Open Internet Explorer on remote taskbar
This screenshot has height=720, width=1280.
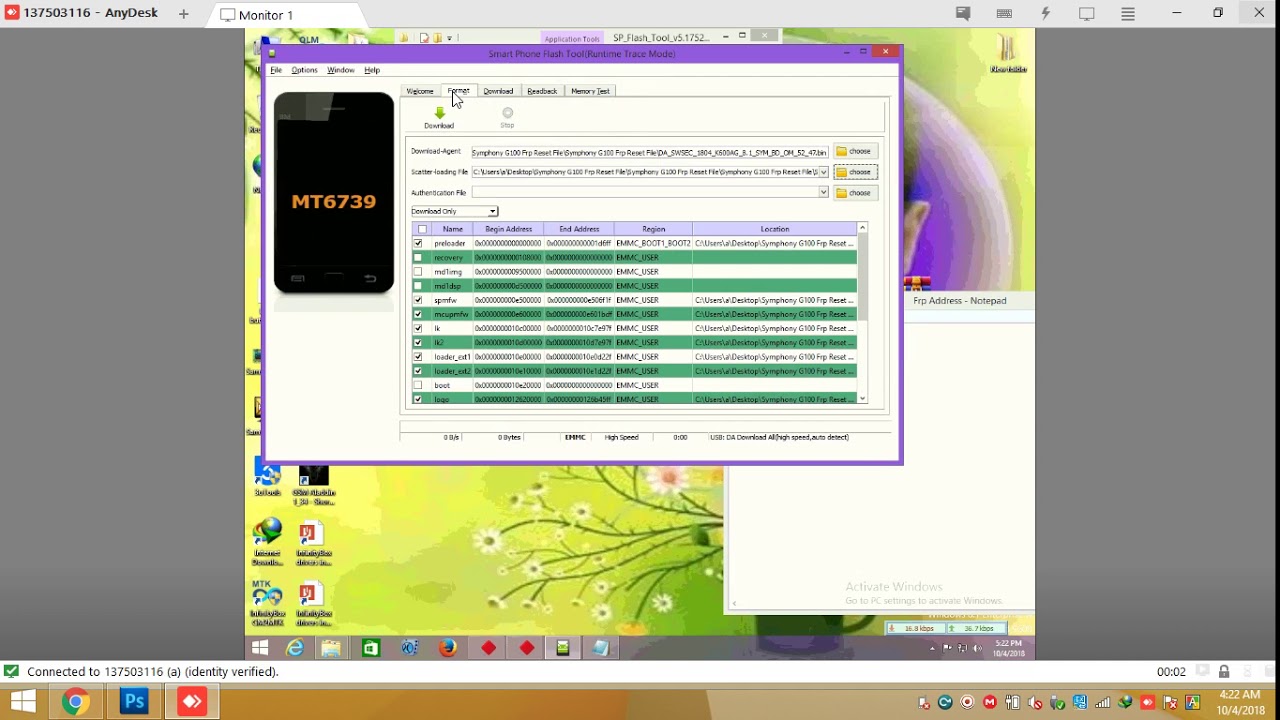coord(295,648)
